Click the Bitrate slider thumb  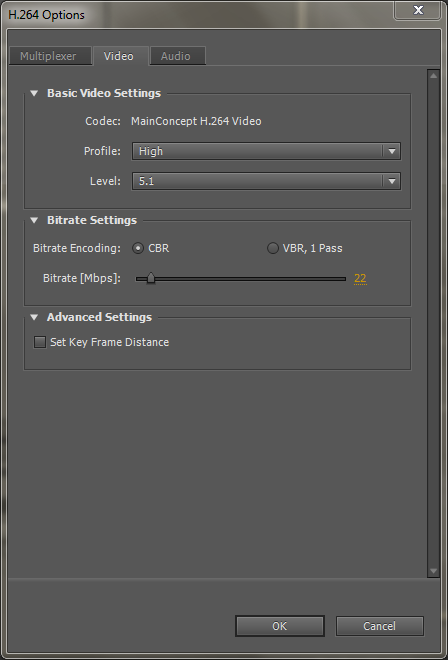(x=151, y=278)
